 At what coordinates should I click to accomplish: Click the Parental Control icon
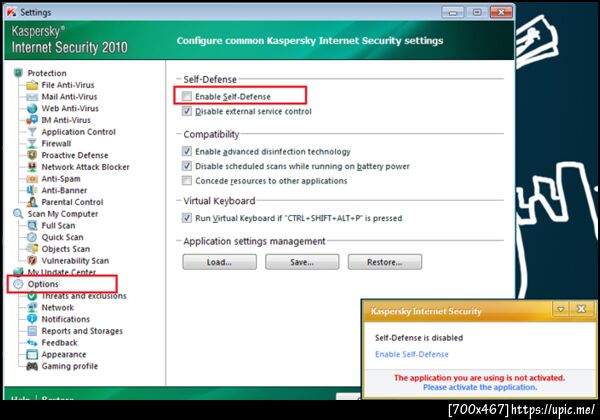click(x=32, y=202)
